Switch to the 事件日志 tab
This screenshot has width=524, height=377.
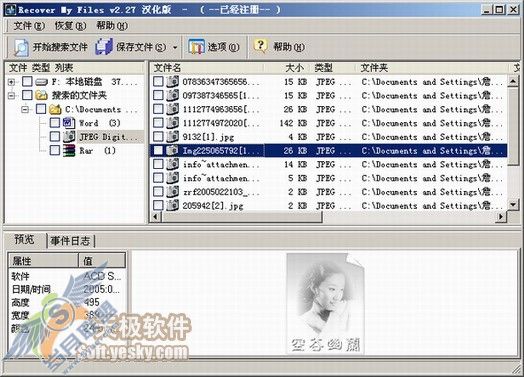(71, 241)
